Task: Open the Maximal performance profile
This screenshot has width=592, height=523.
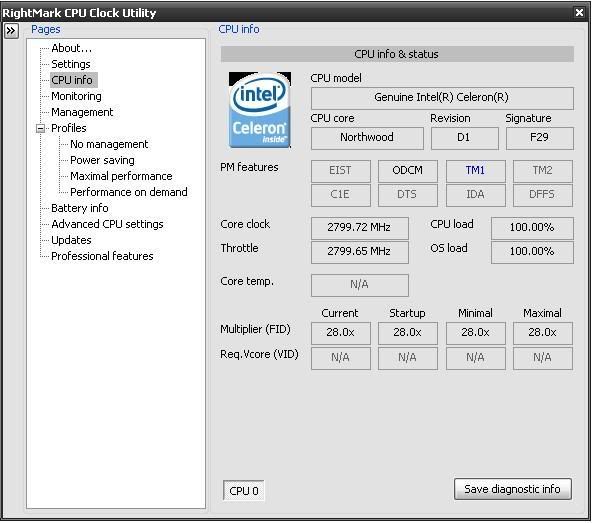Action: [x=121, y=176]
